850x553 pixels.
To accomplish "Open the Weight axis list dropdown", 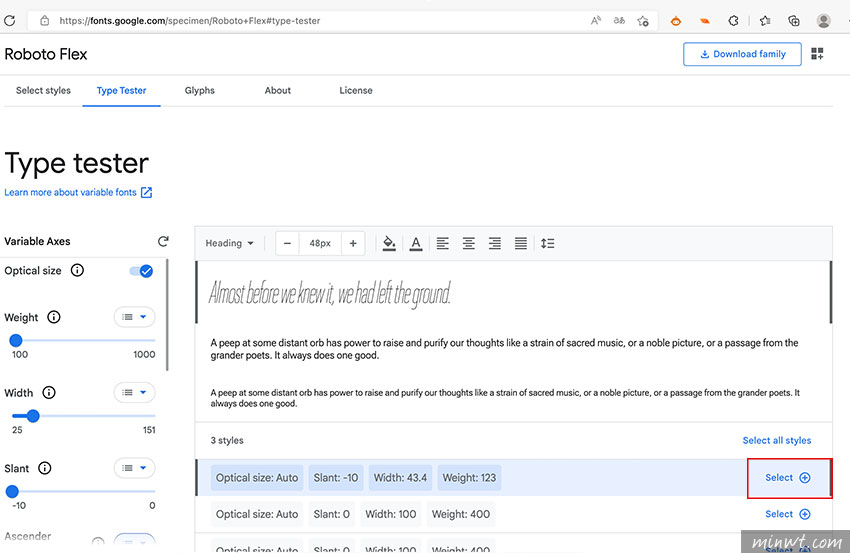I will (x=134, y=317).
